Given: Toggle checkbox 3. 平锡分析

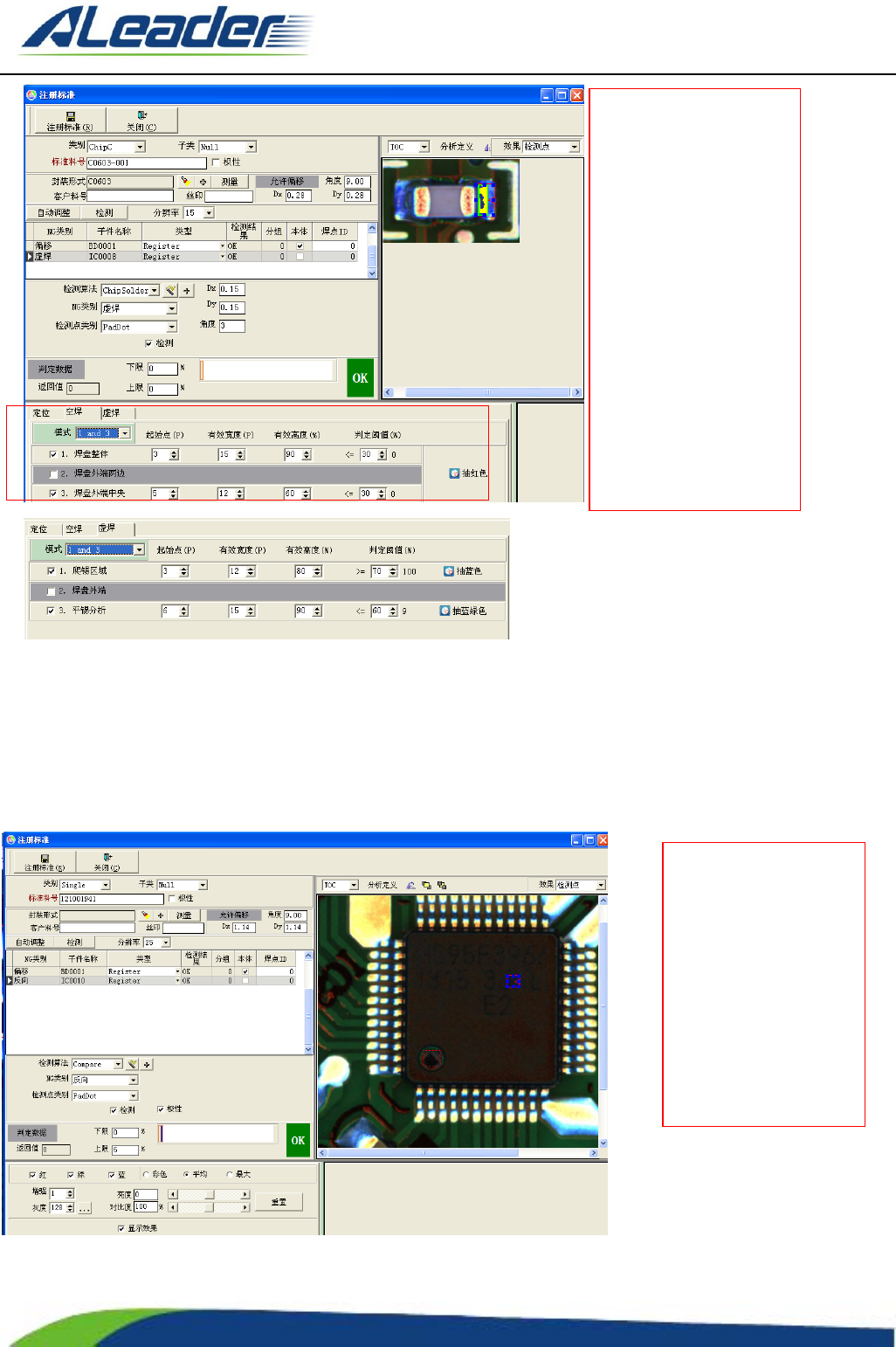Looking at the screenshot, I should [51, 611].
